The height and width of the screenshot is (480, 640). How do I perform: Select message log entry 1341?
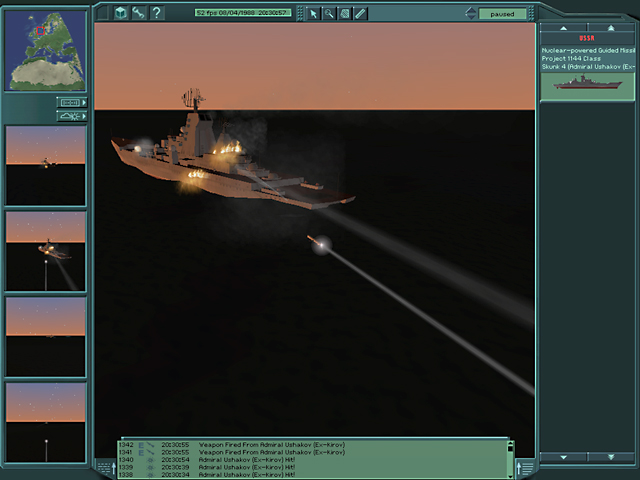click(313, 452)
